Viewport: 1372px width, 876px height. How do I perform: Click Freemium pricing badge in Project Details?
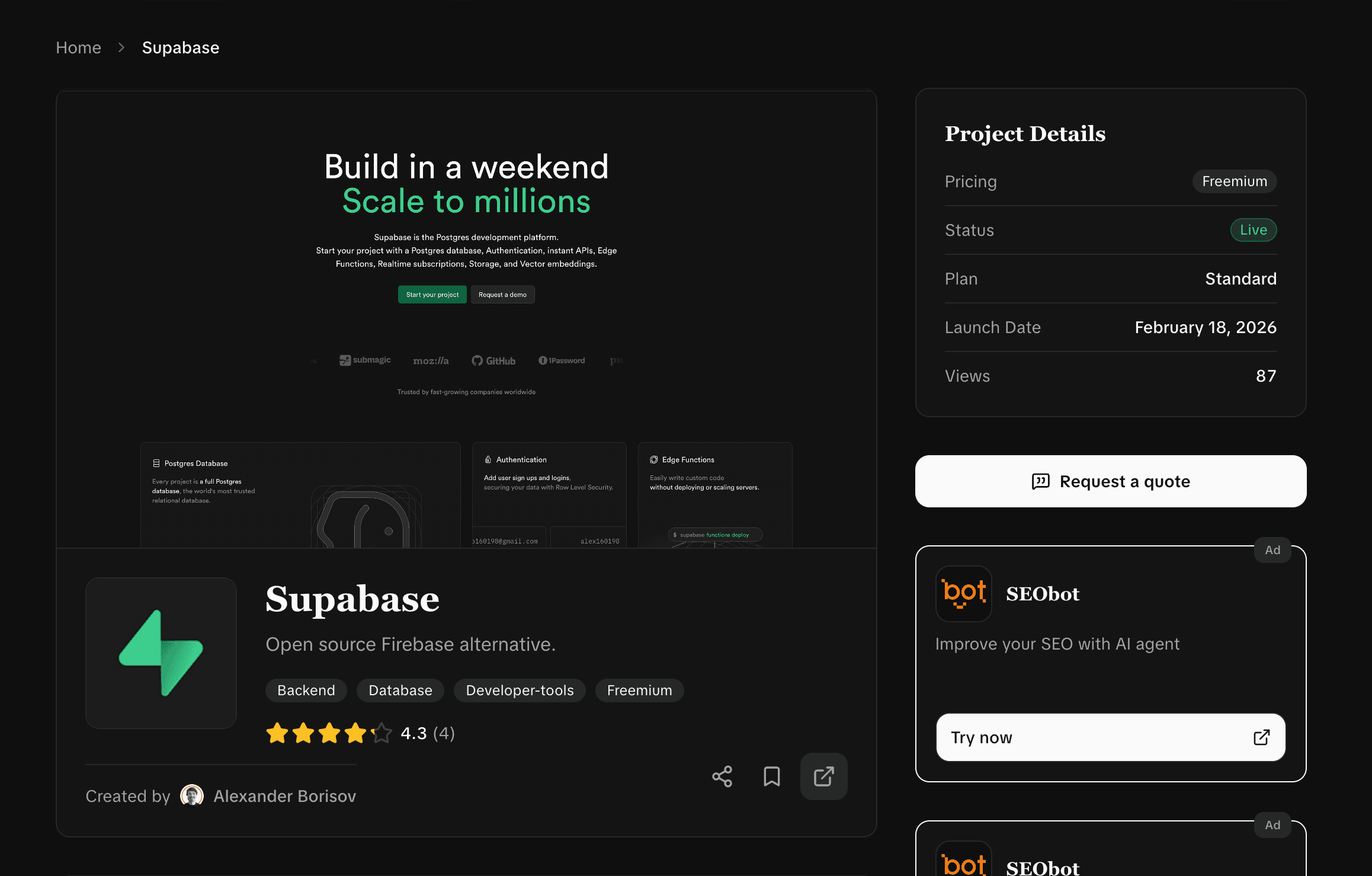[1235, 181]
